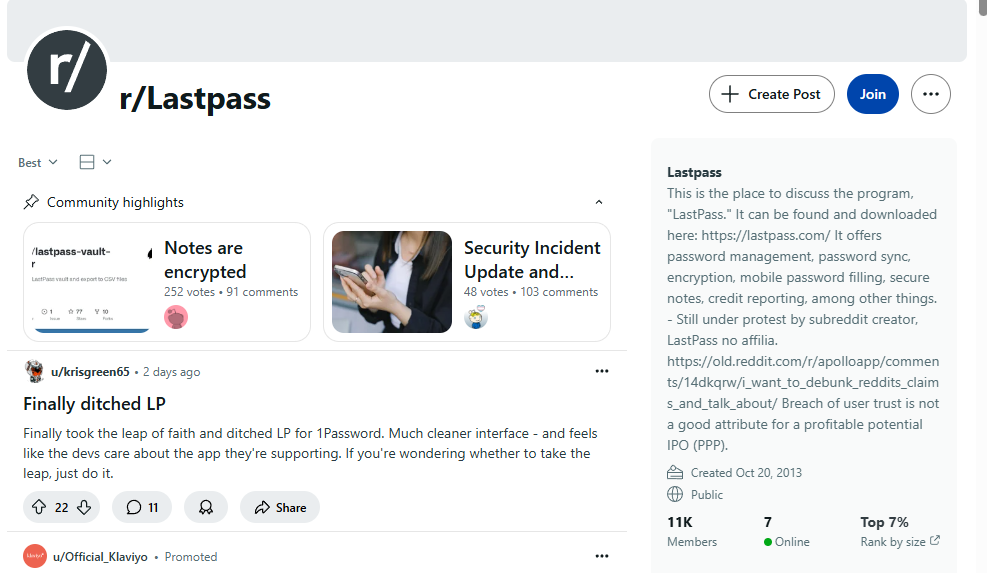Screen dimensions: 987x573
Task: Downvote the "Finally ditched LP" post
Action: (84, 507)
